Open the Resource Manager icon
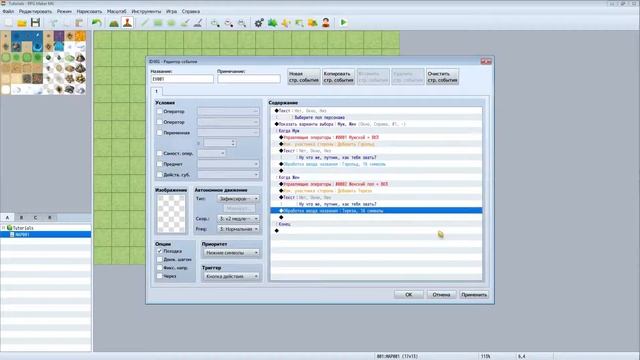Image resolution: width=640 pixels, height=360 pixels. tap(312, 23)
